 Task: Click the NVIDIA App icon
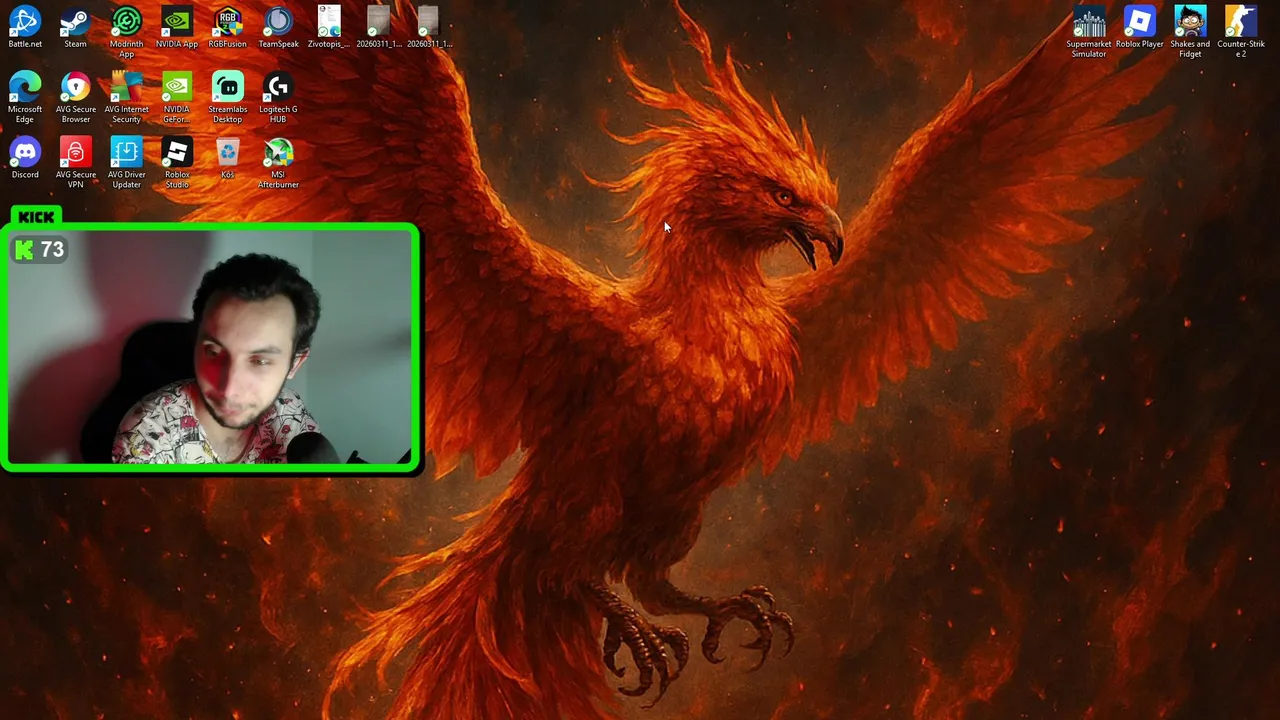177,27
